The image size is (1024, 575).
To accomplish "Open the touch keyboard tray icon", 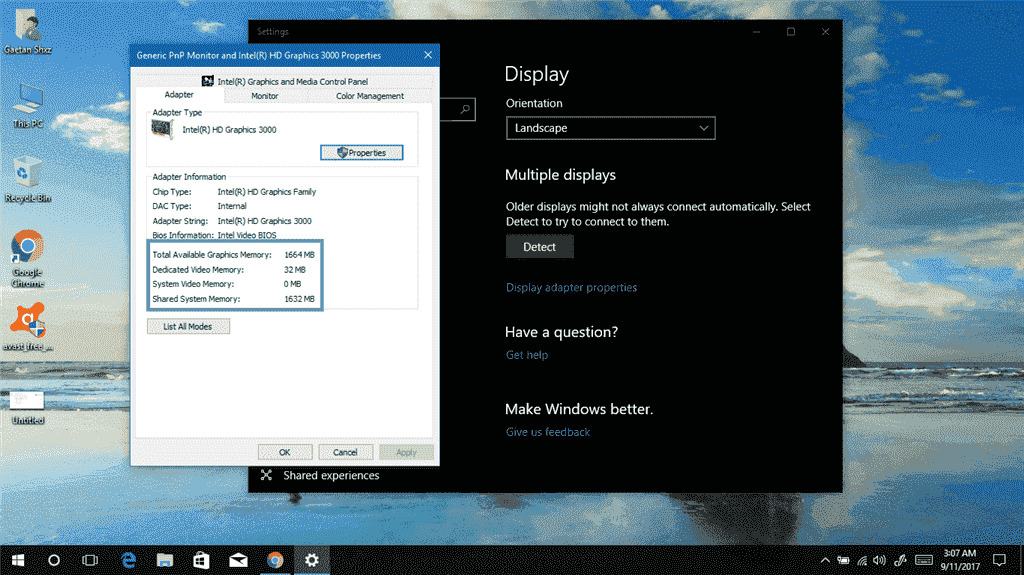I will 923,560.
